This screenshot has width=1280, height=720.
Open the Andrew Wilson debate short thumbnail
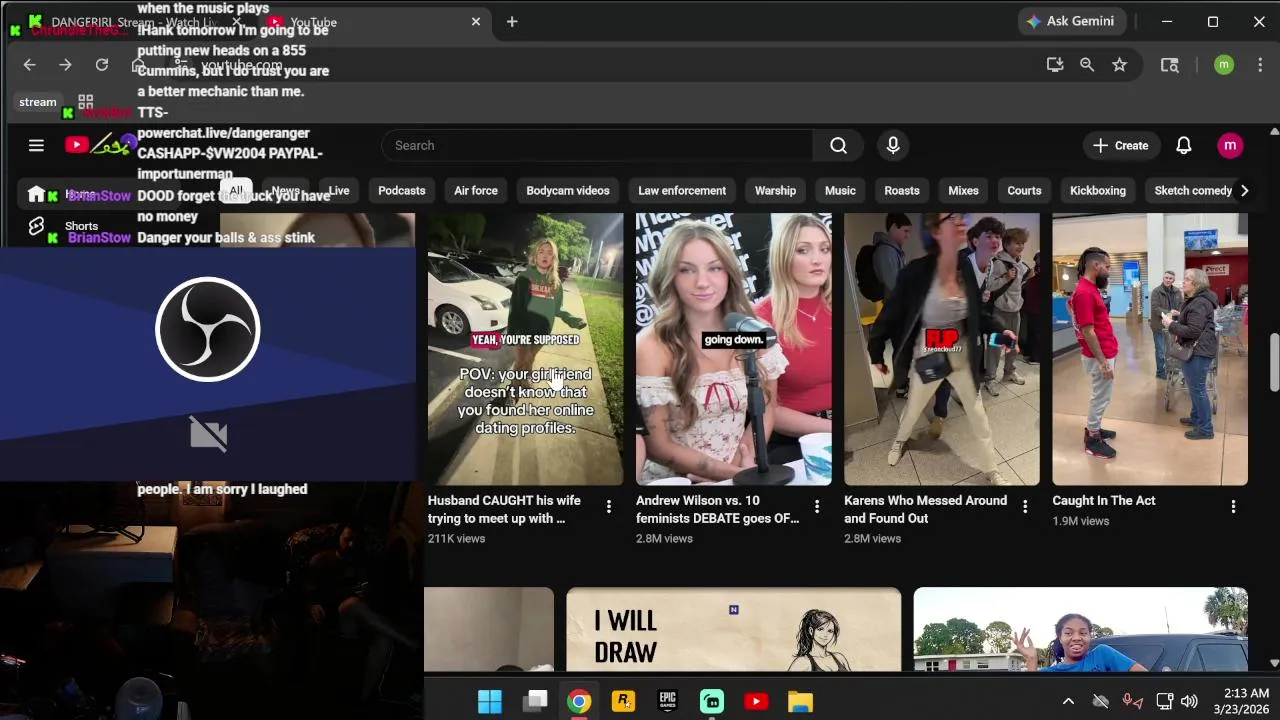734,349
